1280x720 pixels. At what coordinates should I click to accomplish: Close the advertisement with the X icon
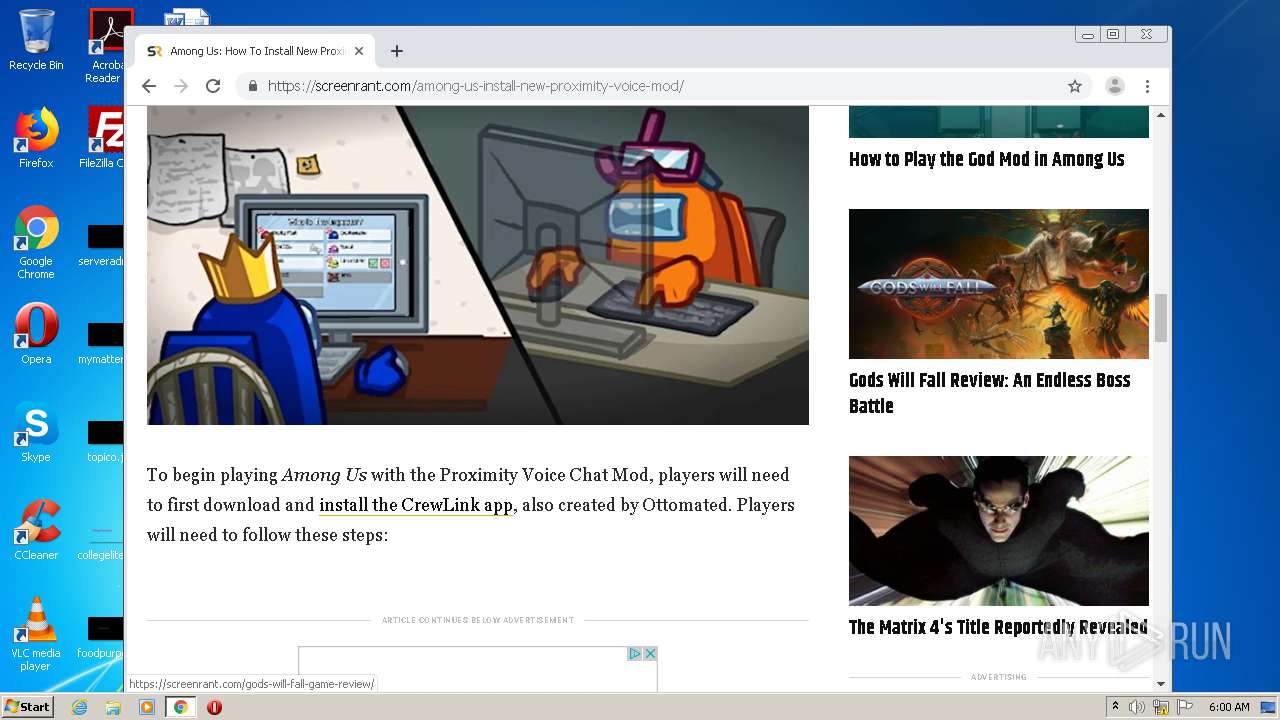tap(650, 654)
